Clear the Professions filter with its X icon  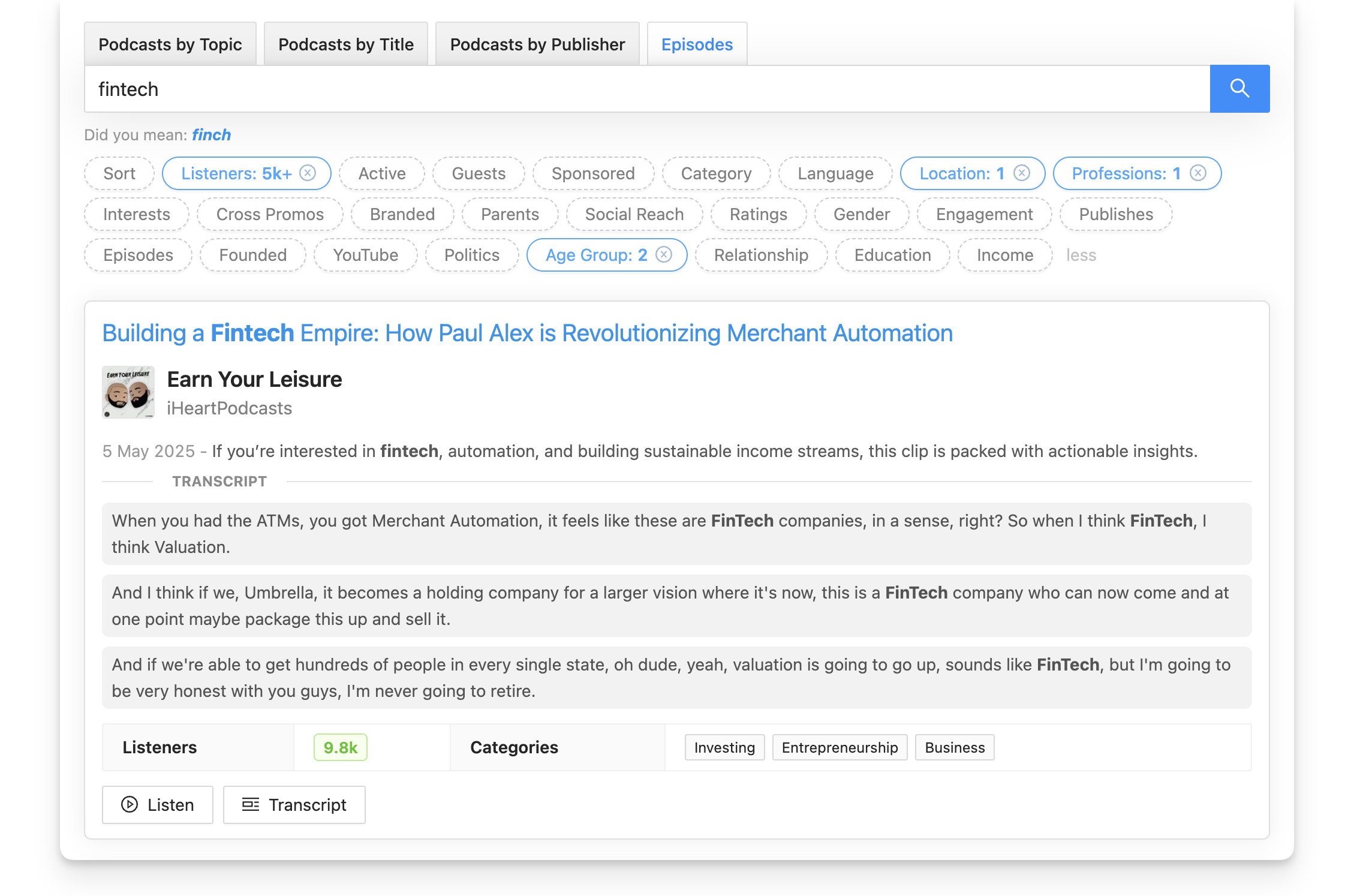pyautogui.click(x=1198, y=173)
